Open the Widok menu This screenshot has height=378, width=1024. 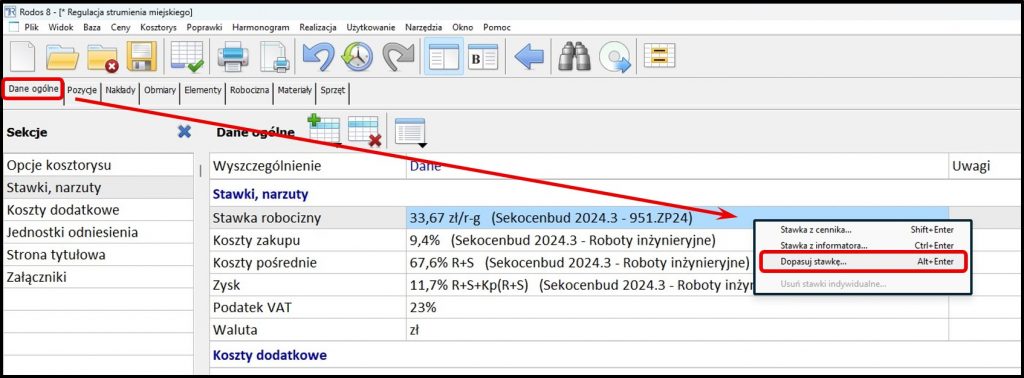(x=60, y=27)
